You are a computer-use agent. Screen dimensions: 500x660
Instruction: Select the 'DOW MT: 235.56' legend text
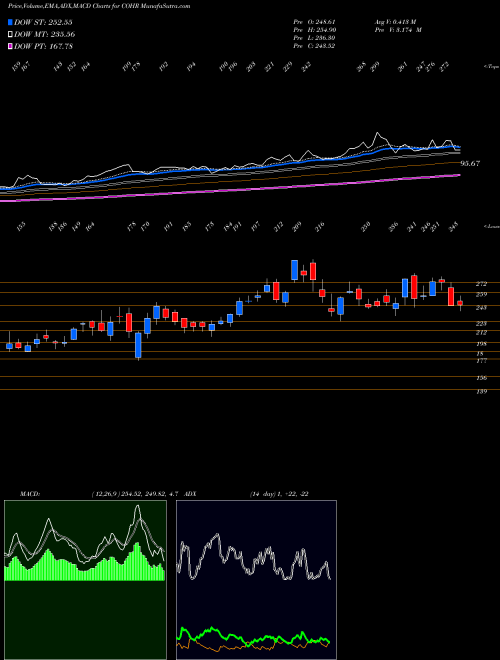click(x=45, y=34)
